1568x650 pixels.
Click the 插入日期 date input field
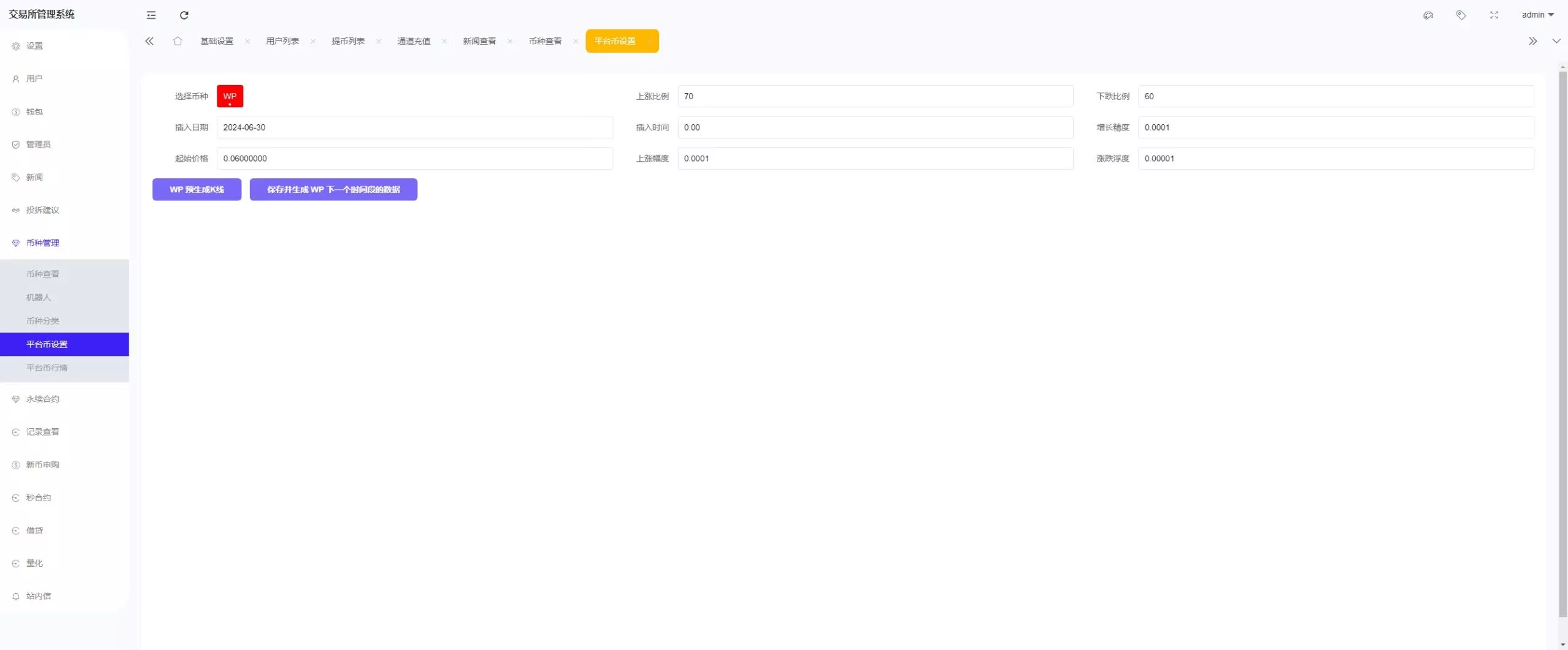(x=415, y=127)
